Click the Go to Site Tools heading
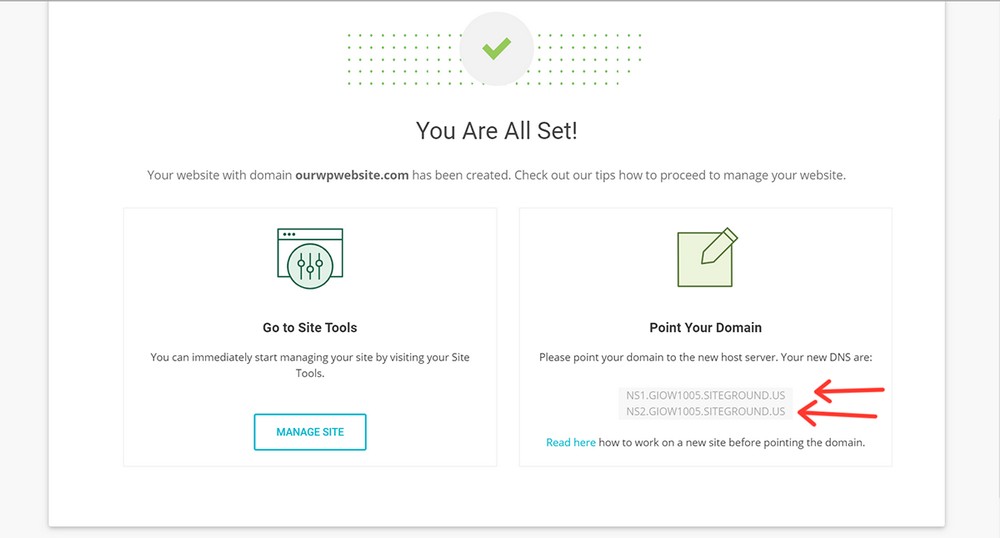The width and height of the screenshot is (1000, 538). point(310,328)
